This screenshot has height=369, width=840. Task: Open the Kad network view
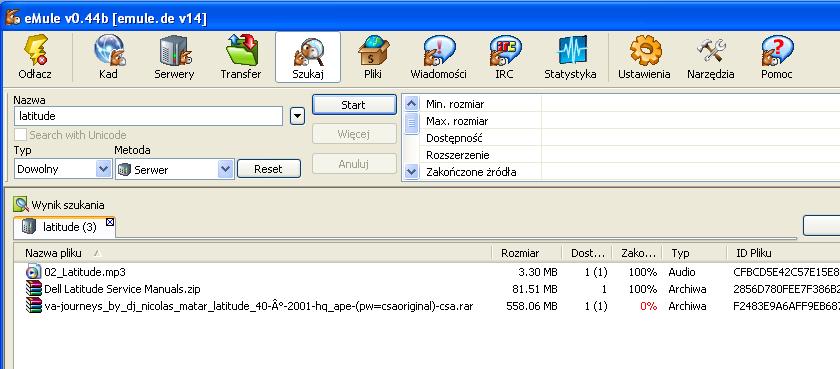tap(108, 57)
